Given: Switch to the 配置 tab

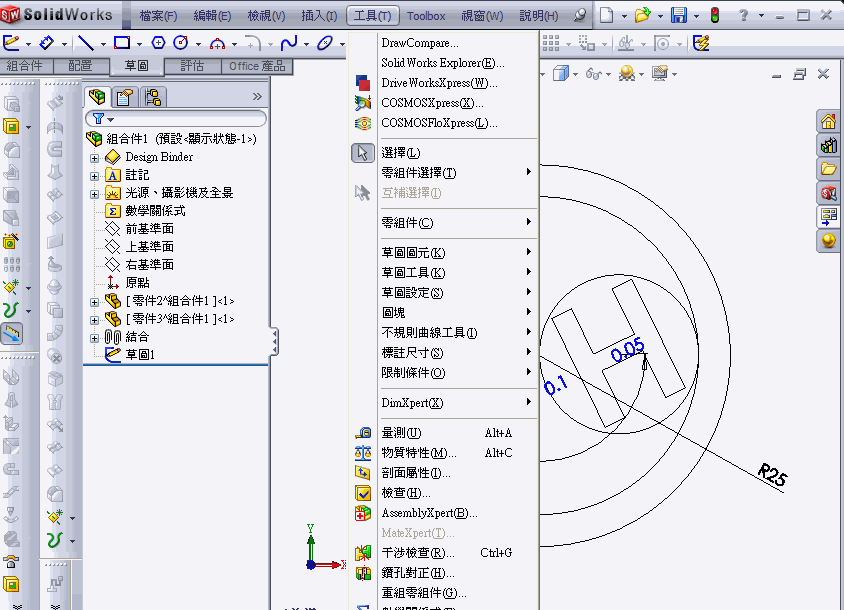Looking at the screenshot, I should (x=80, y=66).
